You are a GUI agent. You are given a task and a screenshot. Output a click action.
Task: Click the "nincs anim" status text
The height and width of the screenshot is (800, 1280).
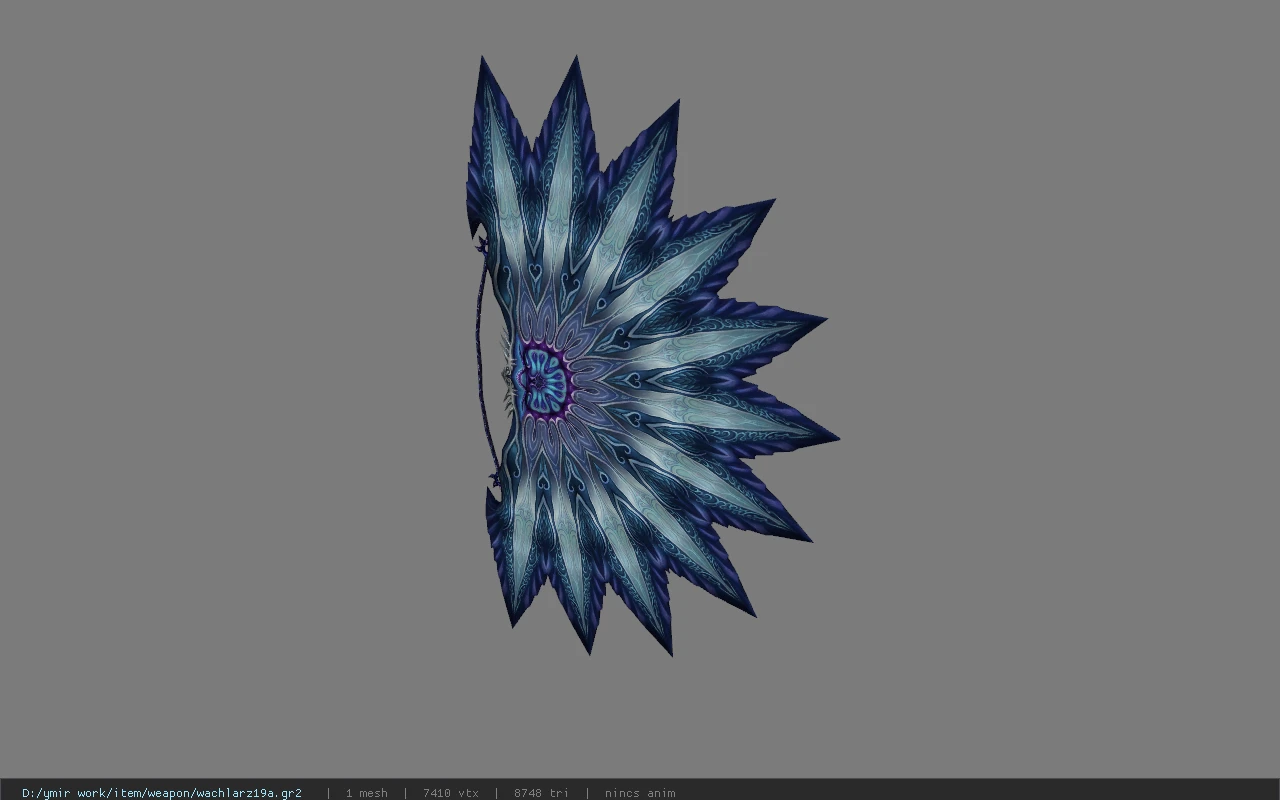640,793
